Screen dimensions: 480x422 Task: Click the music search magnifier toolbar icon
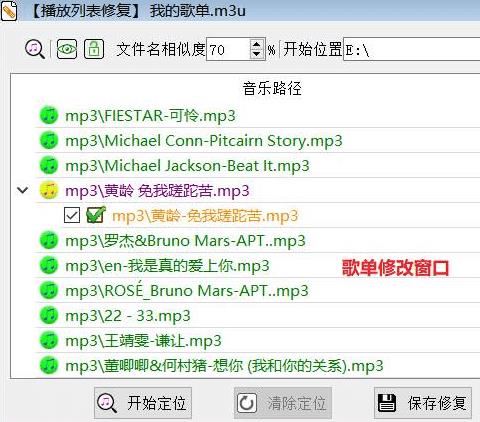35,49
